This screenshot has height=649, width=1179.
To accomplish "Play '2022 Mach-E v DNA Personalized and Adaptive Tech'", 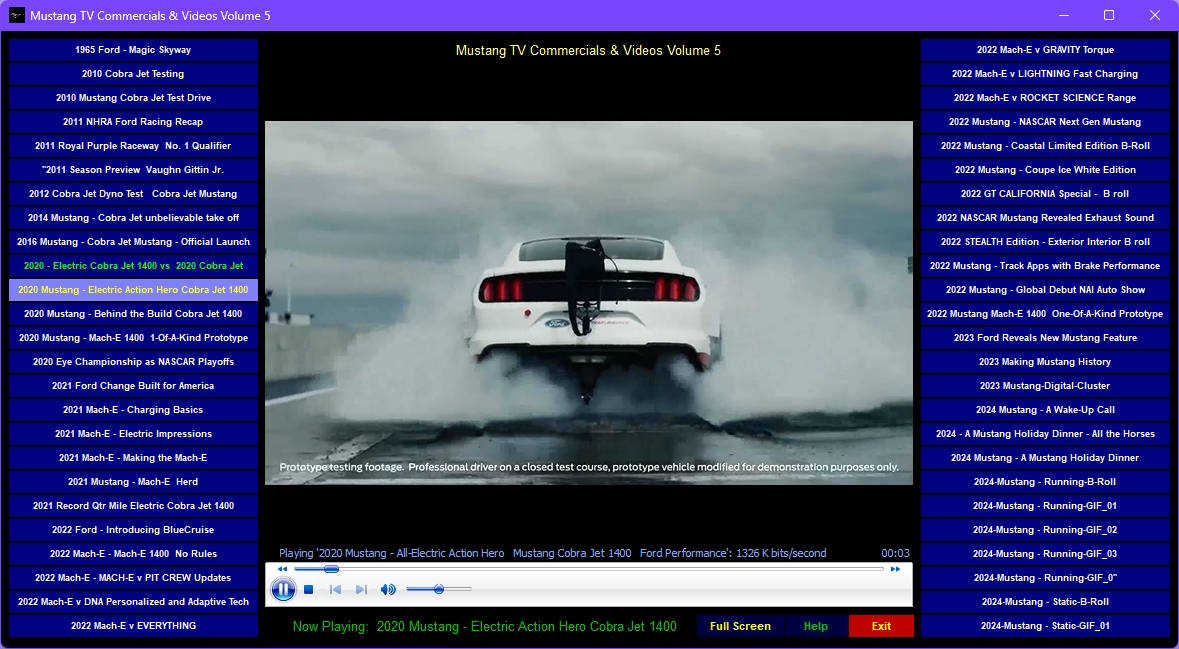I will 133,602.
